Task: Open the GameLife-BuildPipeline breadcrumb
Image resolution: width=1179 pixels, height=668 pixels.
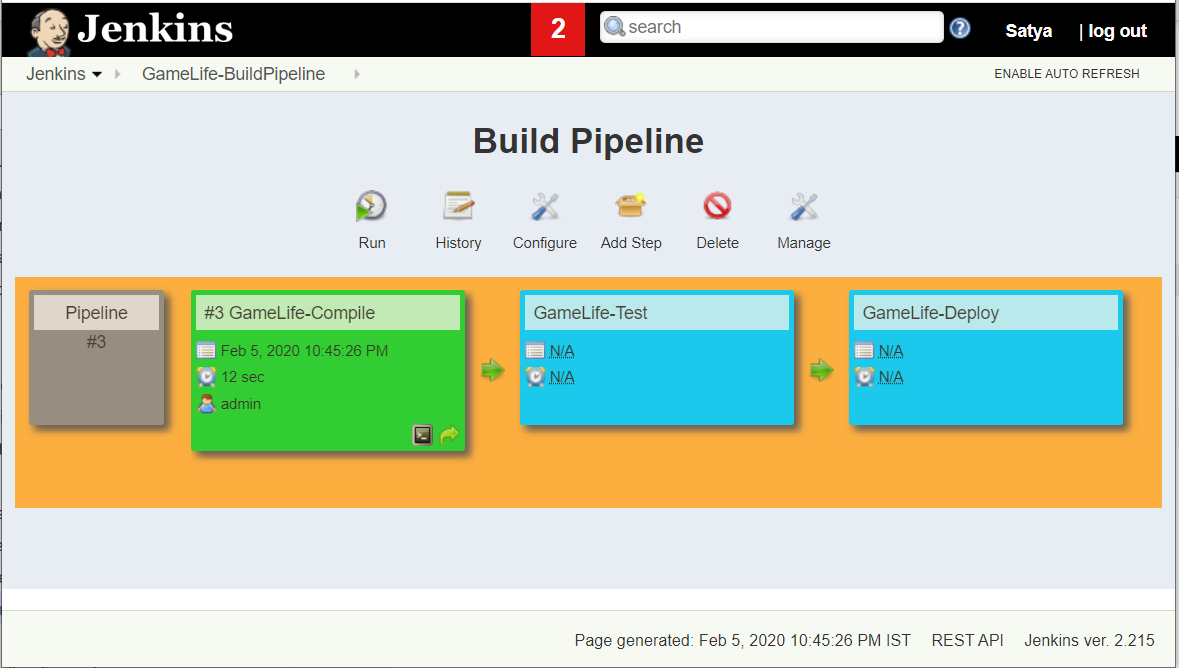Action: coord(233,74)
